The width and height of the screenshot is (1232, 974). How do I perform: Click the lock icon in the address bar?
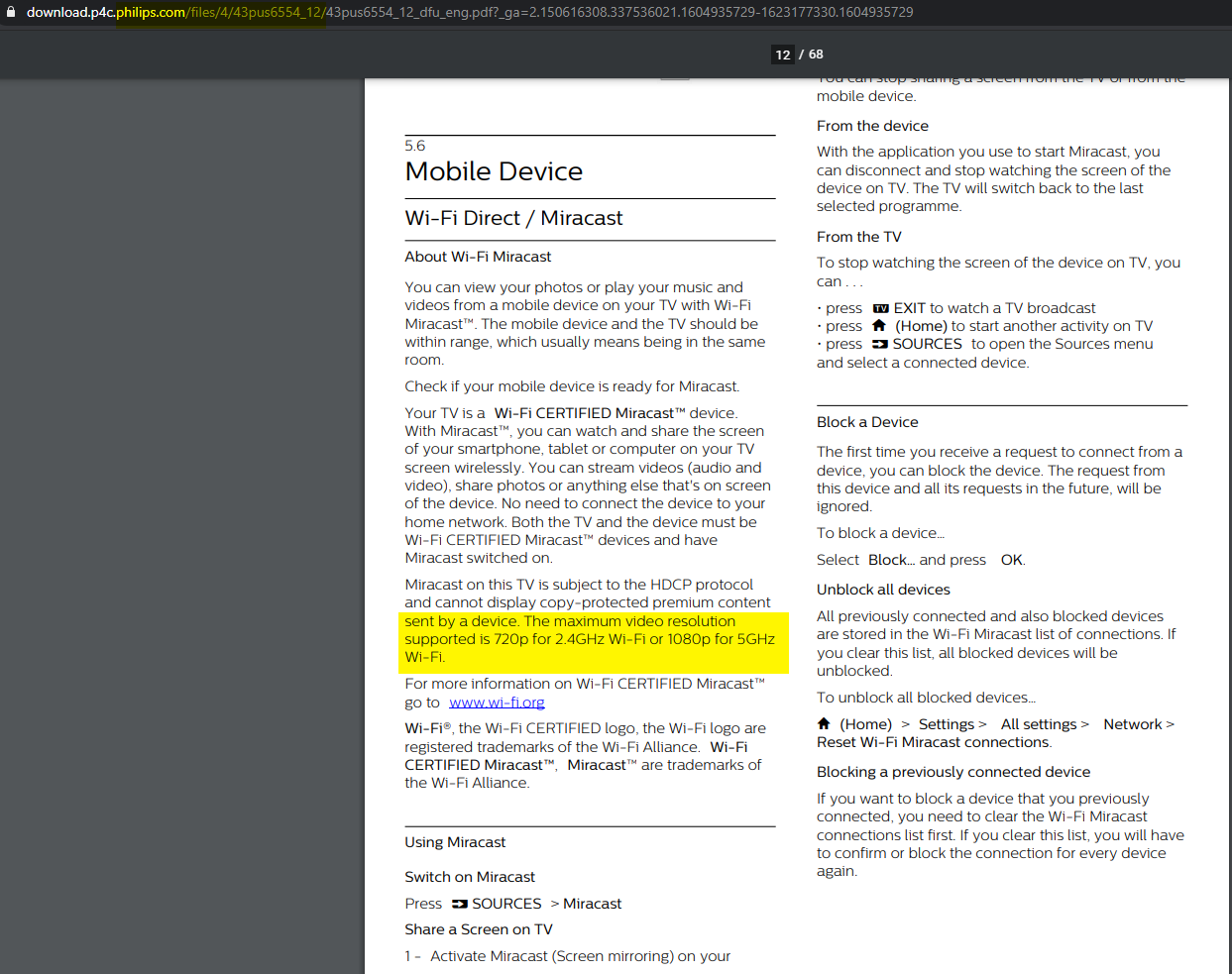[11, 12]
